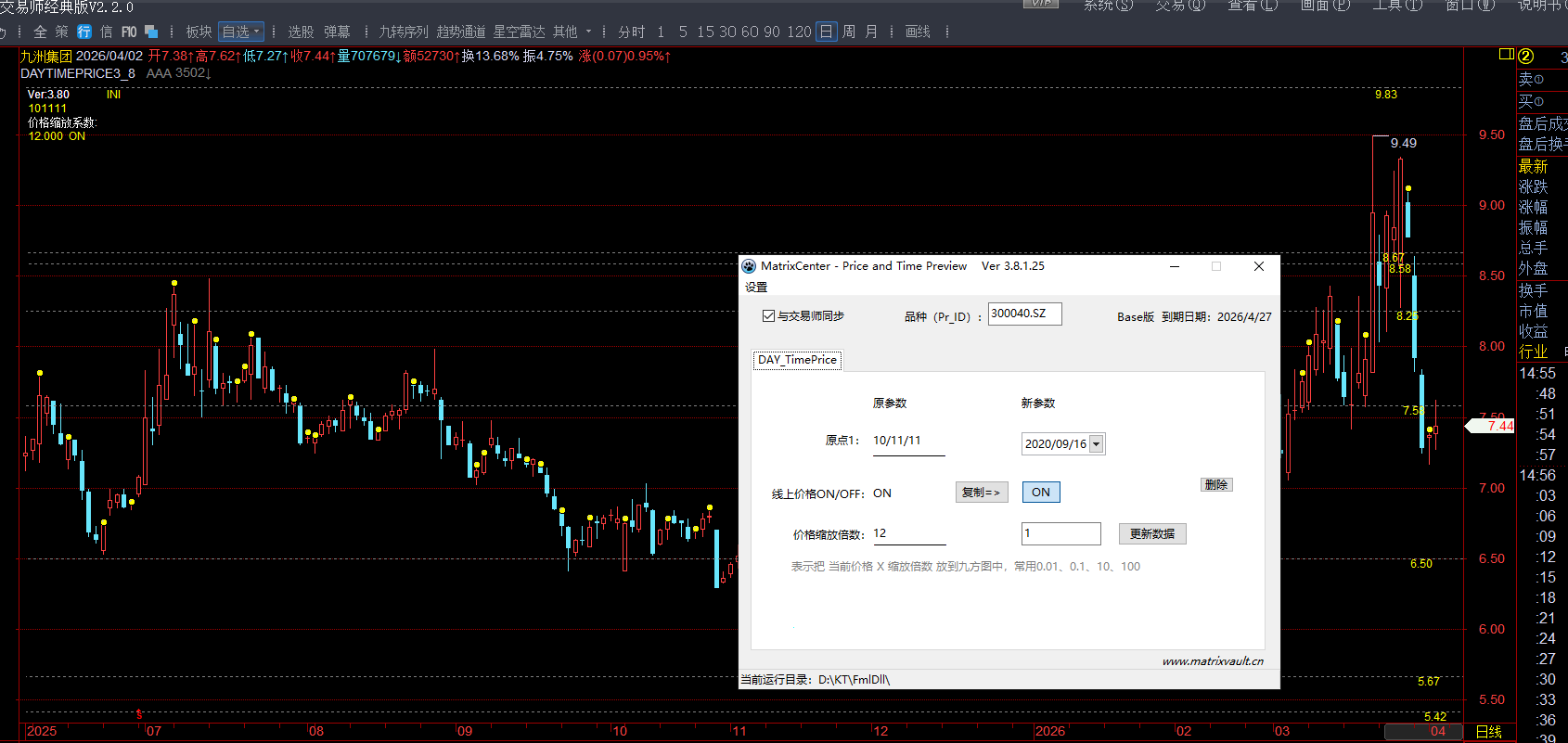This screenshot has height=743, width=1568.
Task: Click the 最新 label in quote panel
Action: pos(1533,167)
